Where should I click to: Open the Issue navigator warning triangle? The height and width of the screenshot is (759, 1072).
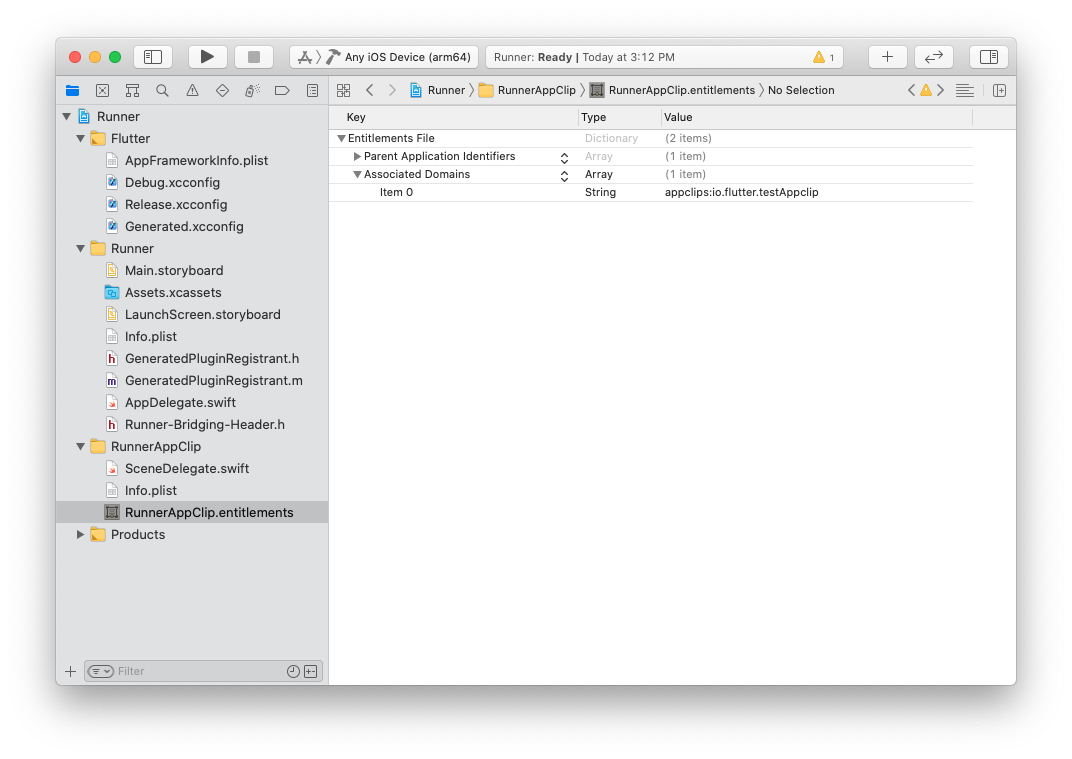pos(192,90)
